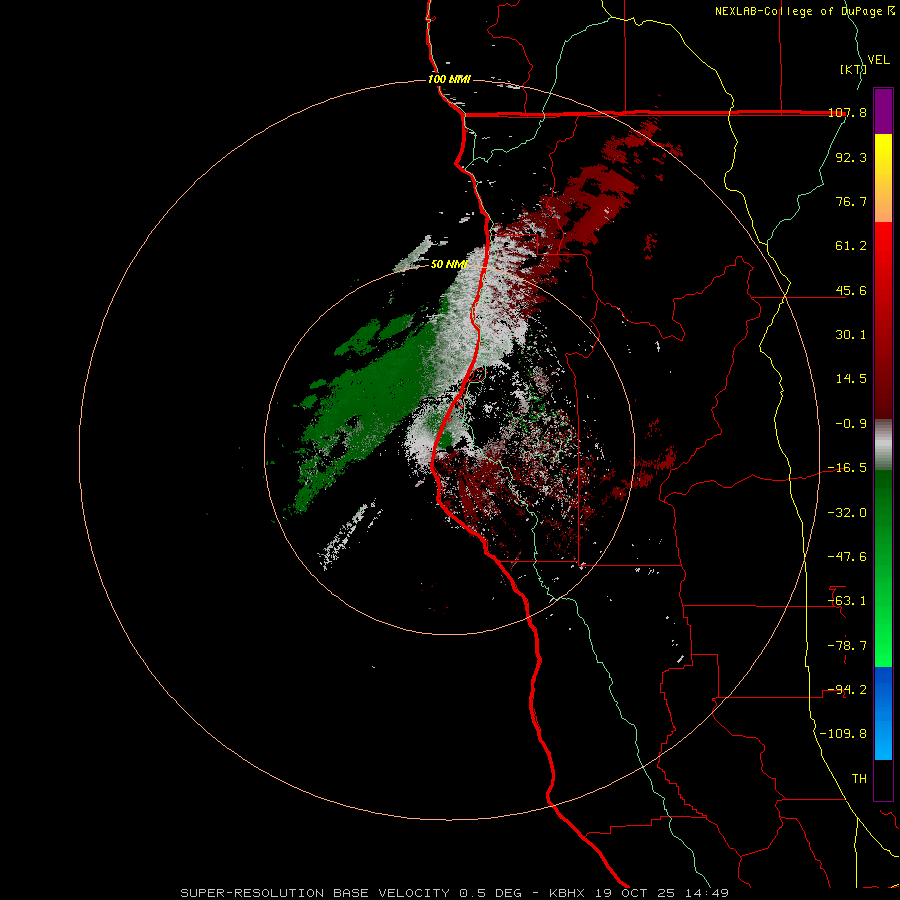Select the 100 NMI range ring label
Screen dimensions: 900x900
(449, 79)
